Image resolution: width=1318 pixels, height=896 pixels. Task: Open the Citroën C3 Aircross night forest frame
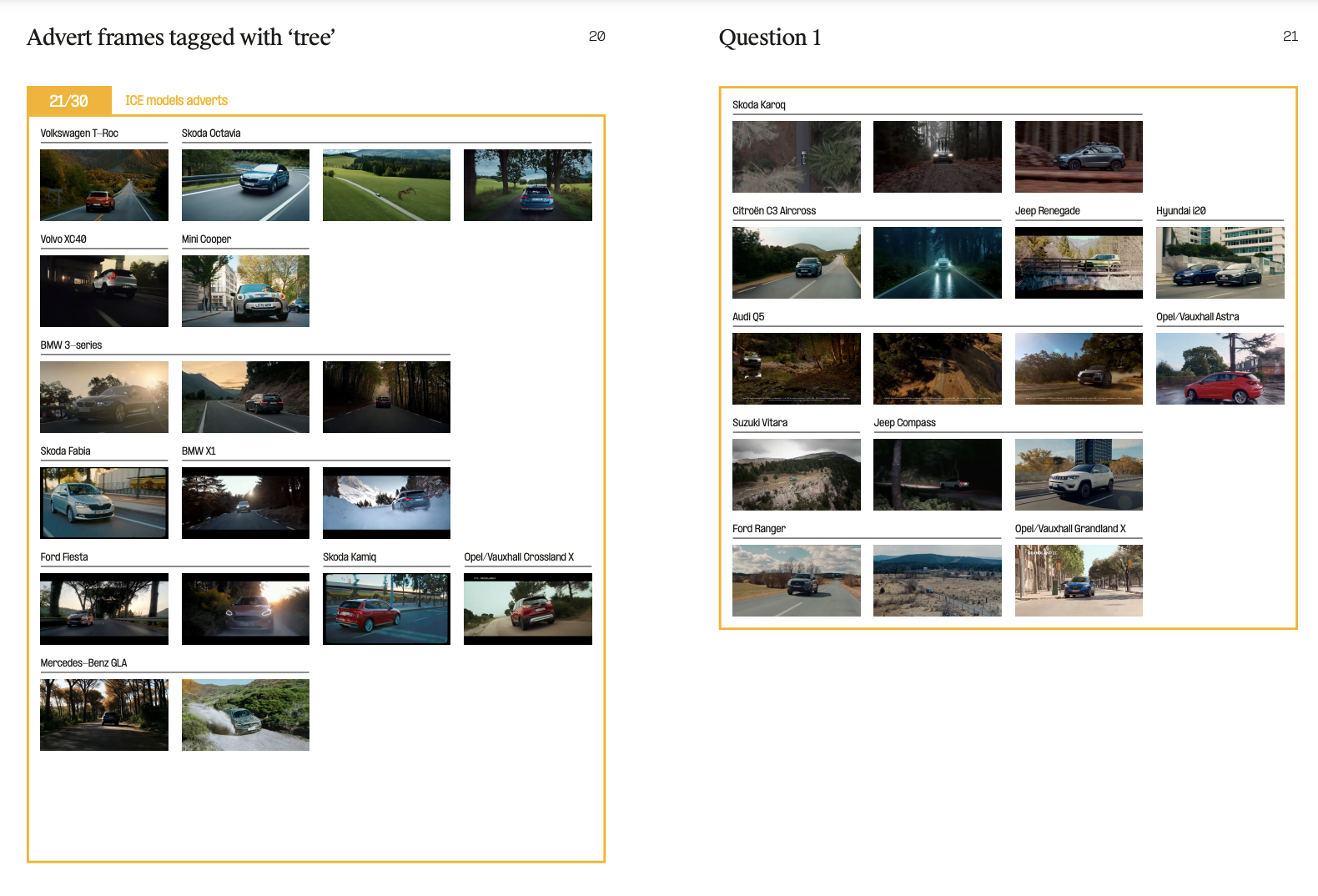(938, 263)
